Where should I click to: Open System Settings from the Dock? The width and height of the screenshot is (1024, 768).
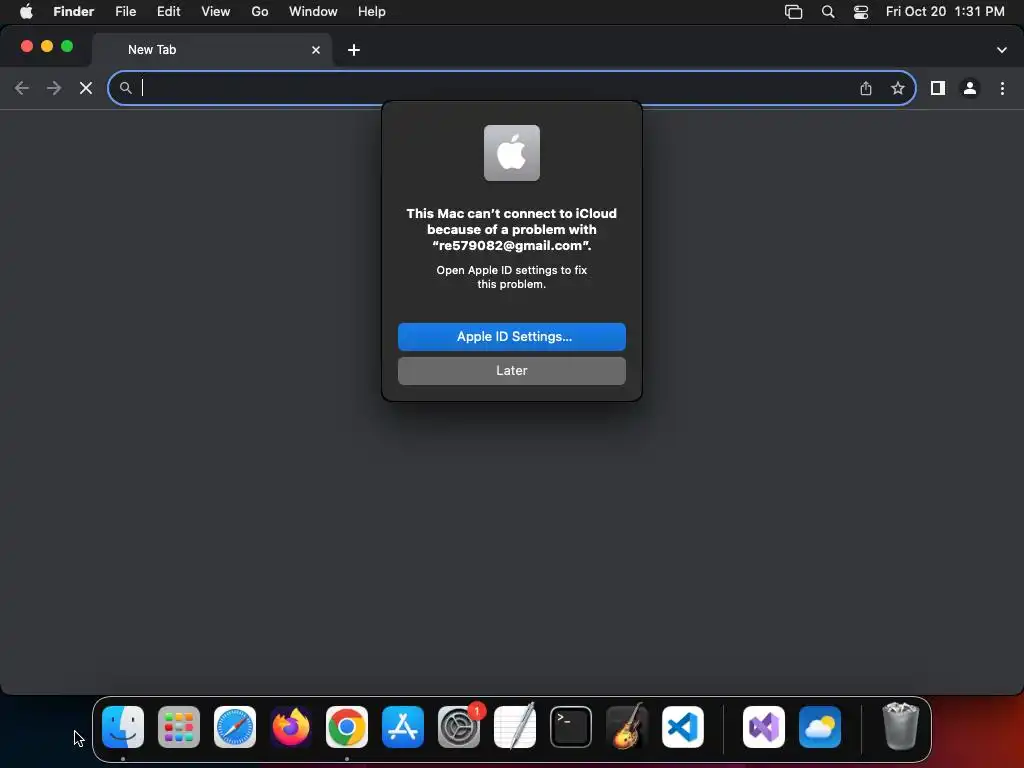(458, 727)
